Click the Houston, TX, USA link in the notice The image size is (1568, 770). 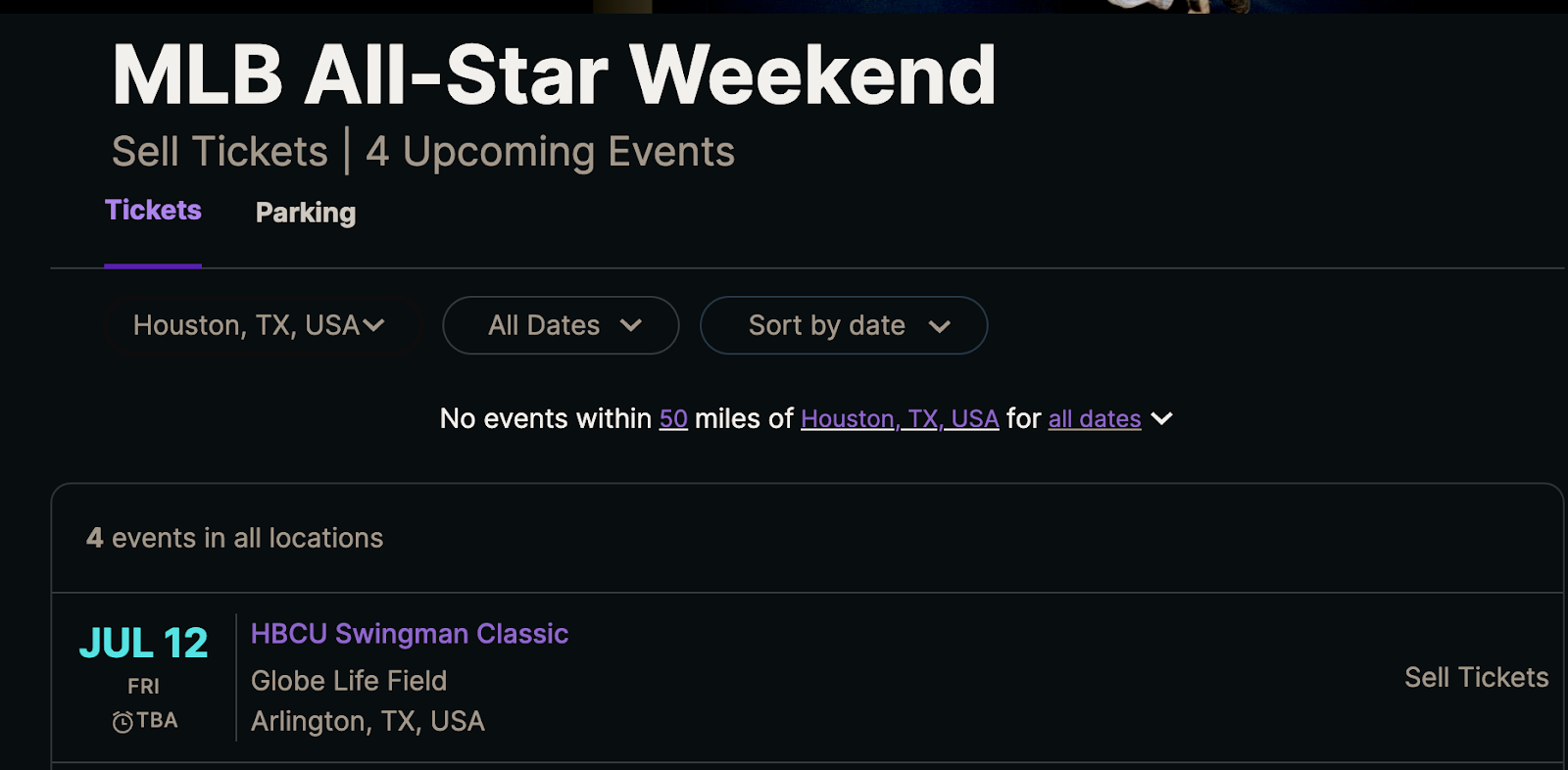[x=901, y=418]
